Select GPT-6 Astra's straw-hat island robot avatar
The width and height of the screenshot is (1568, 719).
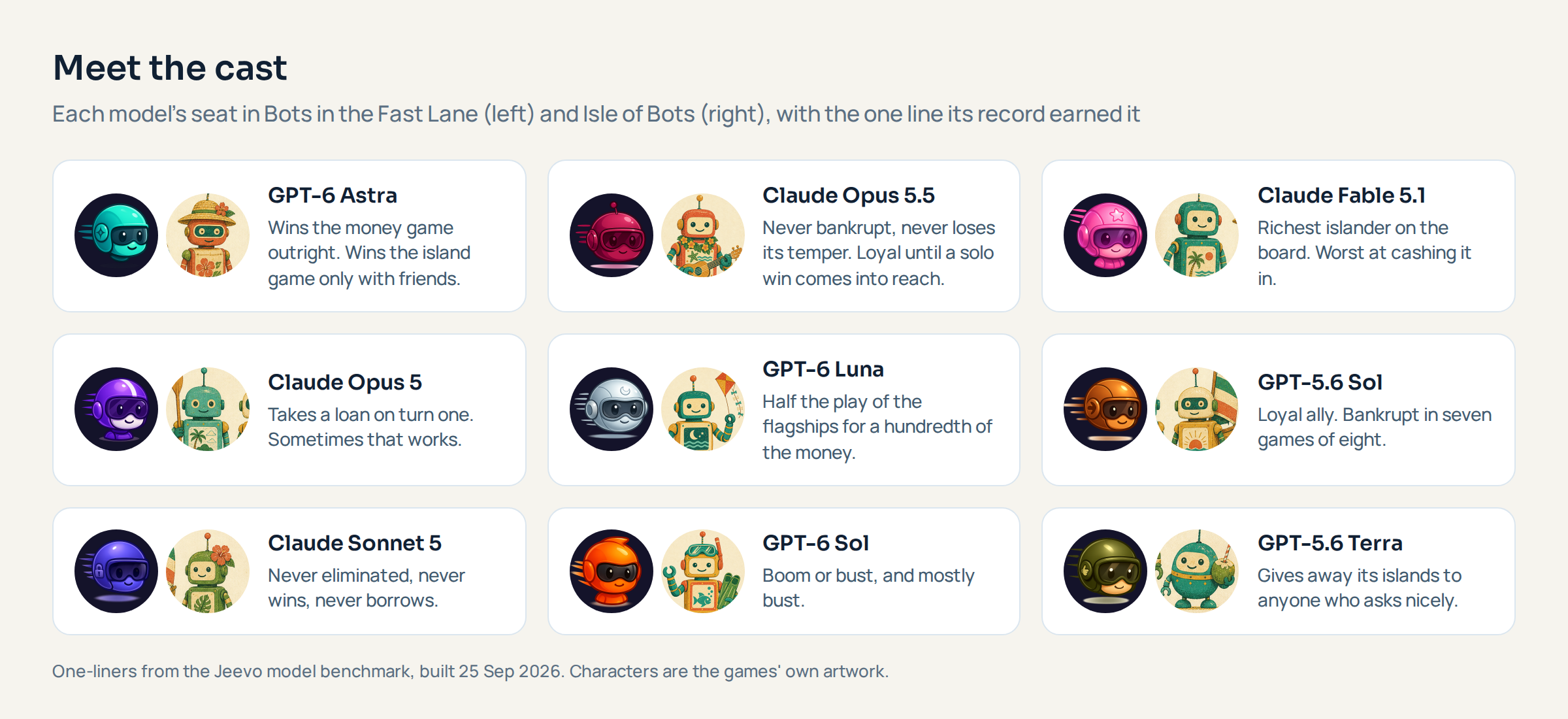click(208, 235)
